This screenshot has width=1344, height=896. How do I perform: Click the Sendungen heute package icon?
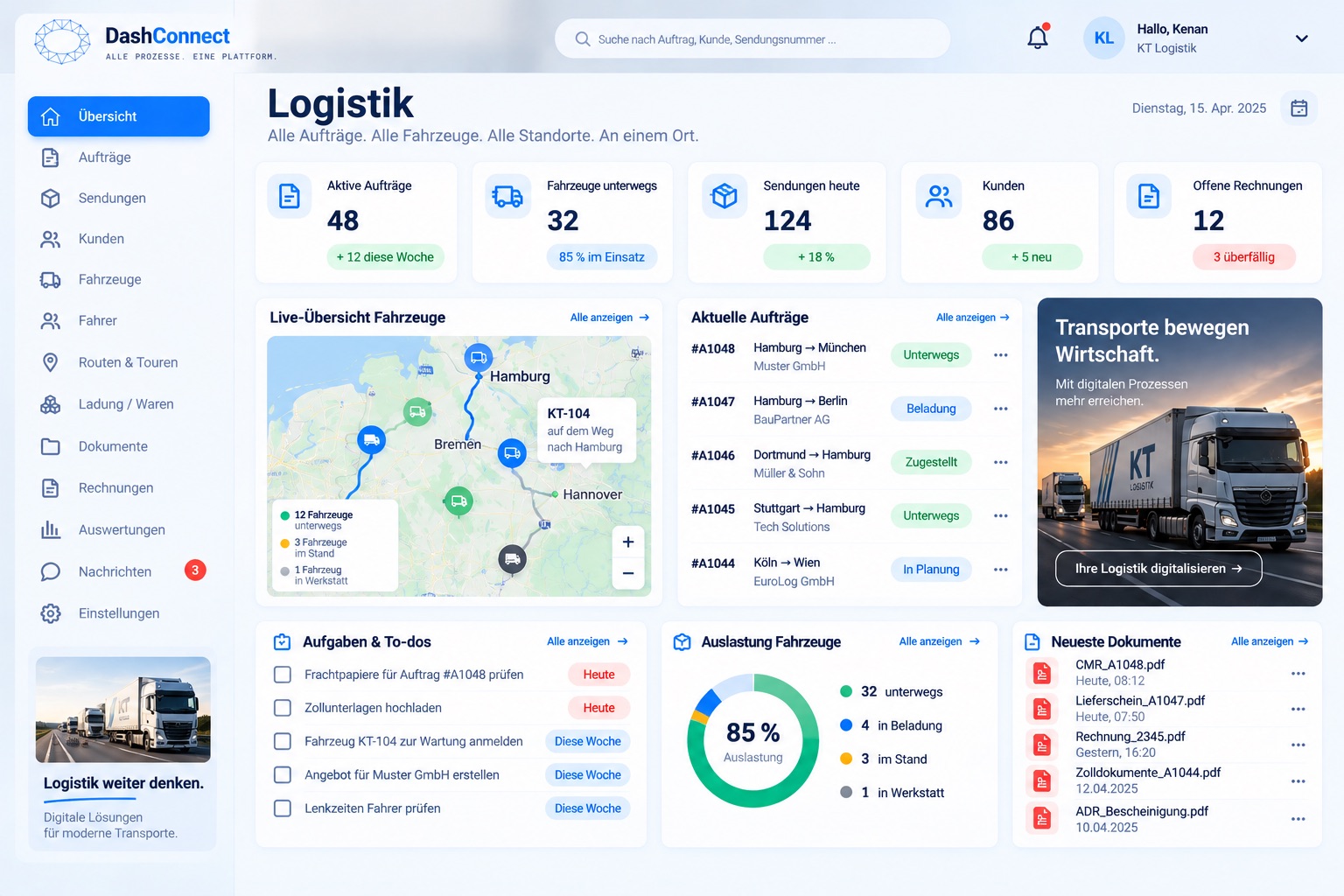[x=724, y=196]
